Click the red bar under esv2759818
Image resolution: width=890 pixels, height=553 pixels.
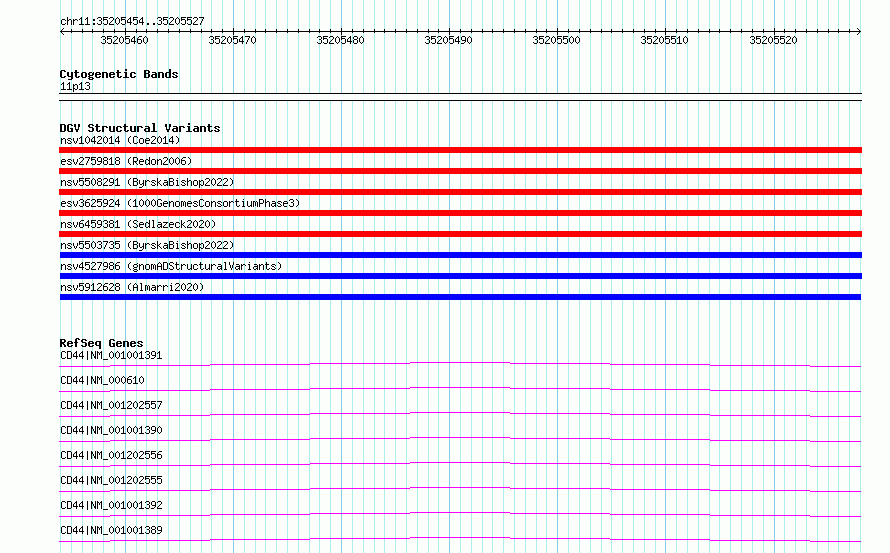tap(460, 171)
